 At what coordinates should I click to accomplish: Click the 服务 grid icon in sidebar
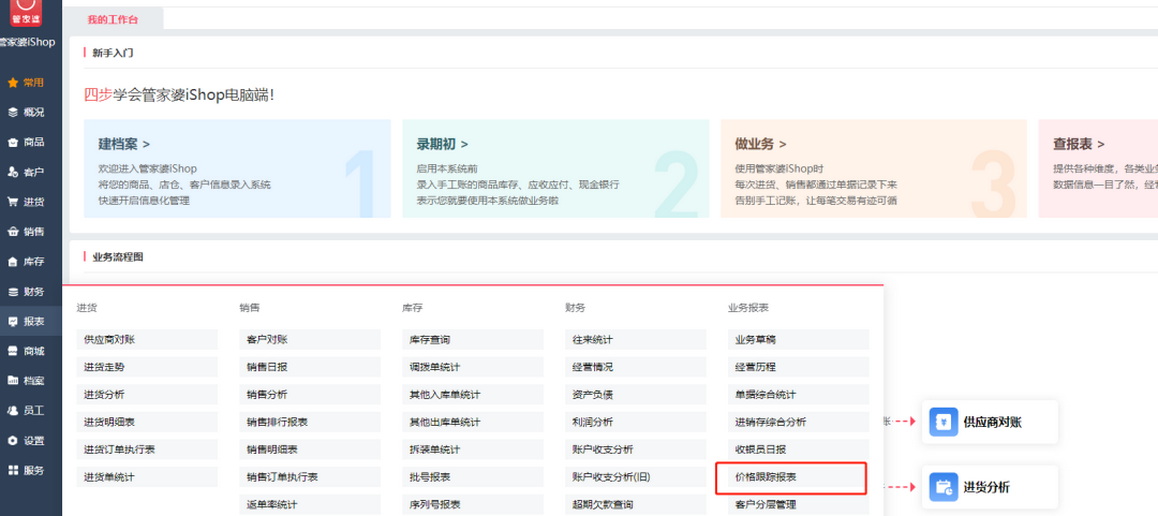pyautogui.click(x=13, y=470)
